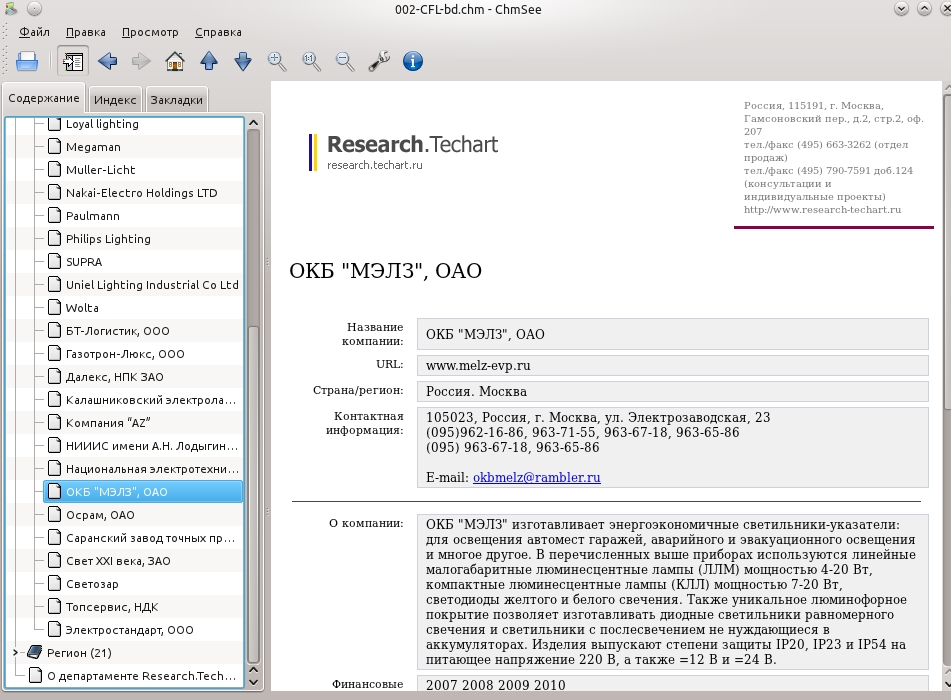Open the Loyal lighting topic
The width and height of the screenshot is (951, 700).
(x=102, y=124)
